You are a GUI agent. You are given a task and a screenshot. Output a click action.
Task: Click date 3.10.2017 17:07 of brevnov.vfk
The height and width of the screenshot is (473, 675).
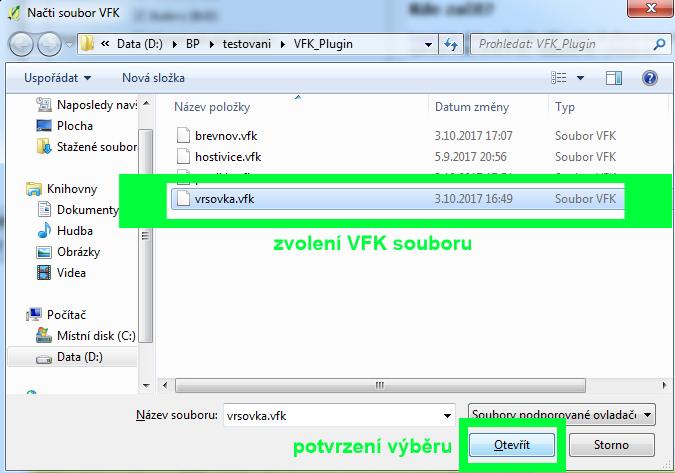(473, 136)
